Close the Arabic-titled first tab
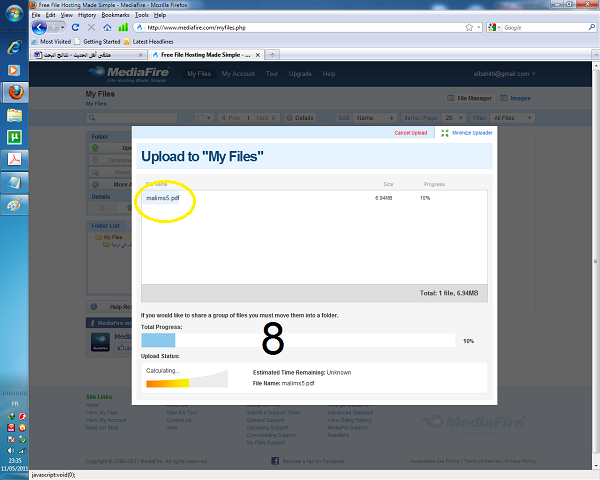This screenshot has height=480, width=600. point(140,55)
